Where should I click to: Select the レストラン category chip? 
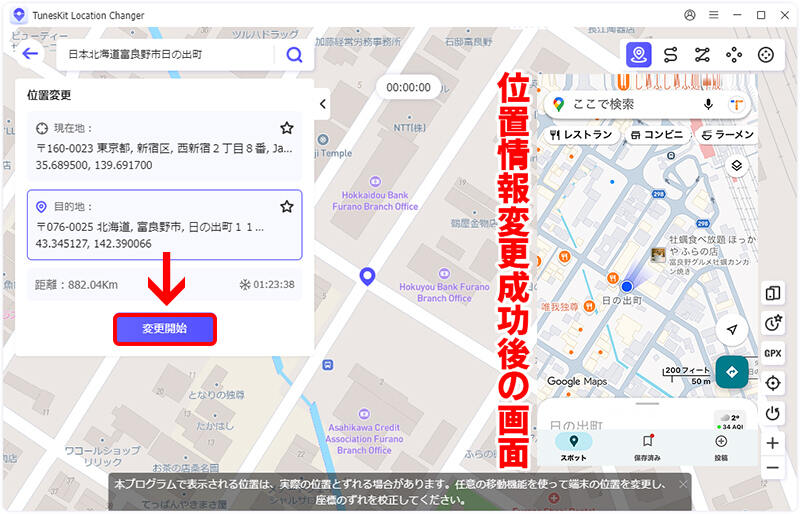(582, 135)
